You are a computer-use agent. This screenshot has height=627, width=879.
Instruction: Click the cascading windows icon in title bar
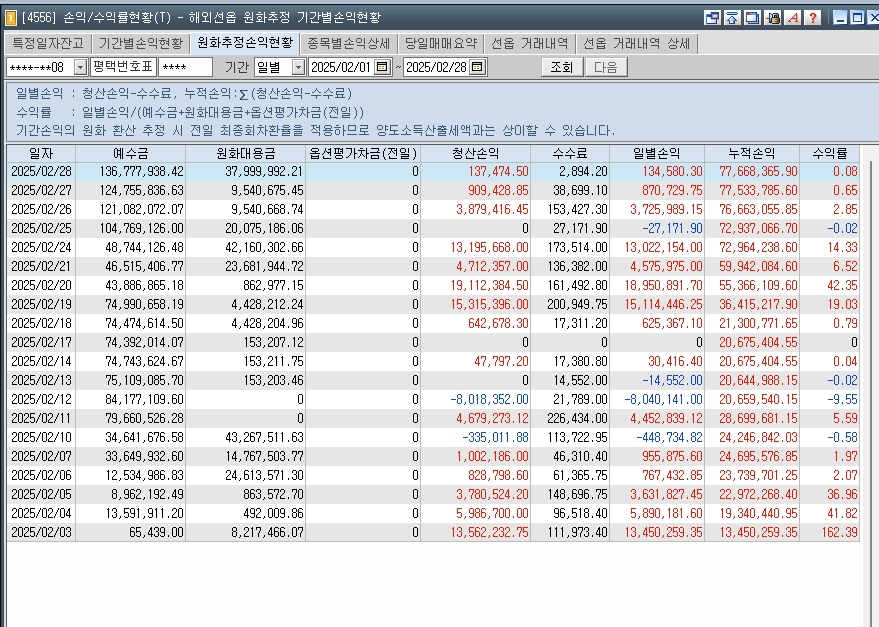pyautogui.click(x=752, y=18)
